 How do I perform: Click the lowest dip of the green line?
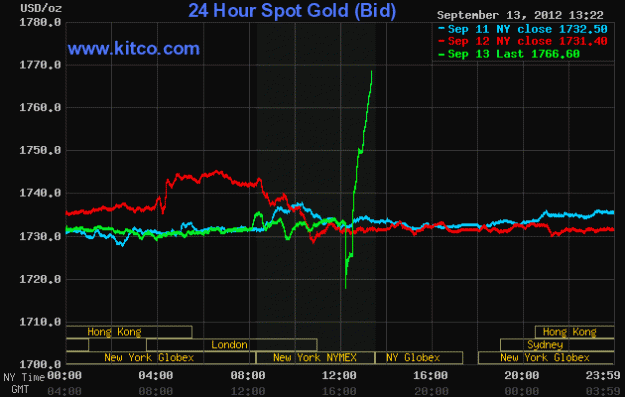(345, 287)
